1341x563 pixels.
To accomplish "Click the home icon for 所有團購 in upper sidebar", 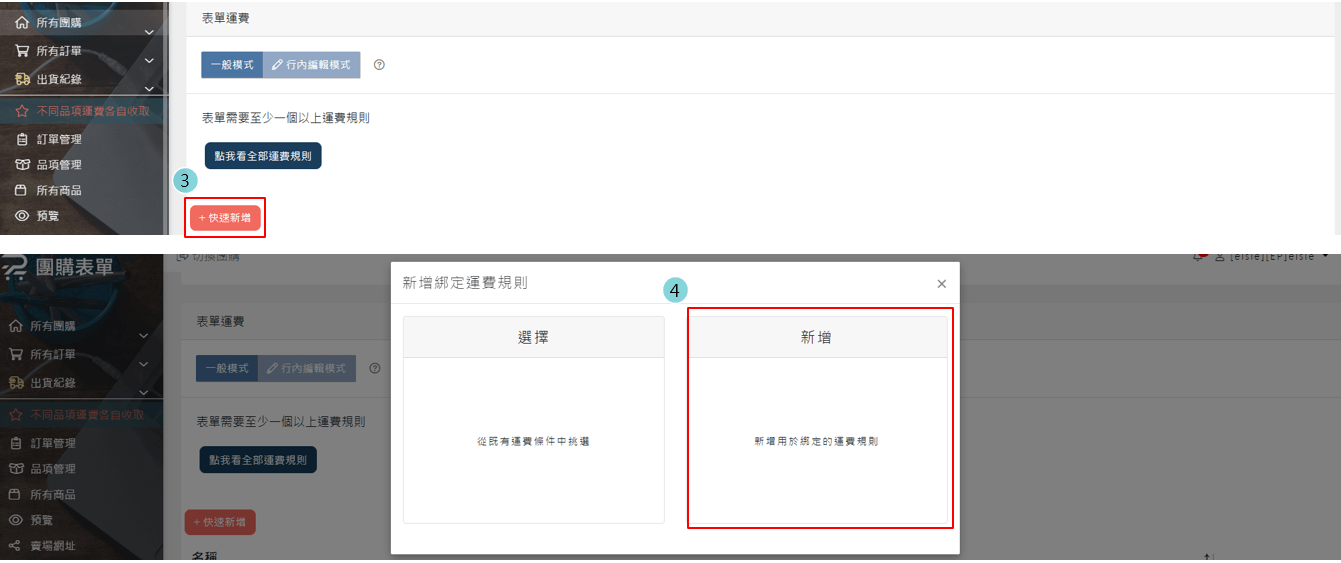I will click(21, 23).
